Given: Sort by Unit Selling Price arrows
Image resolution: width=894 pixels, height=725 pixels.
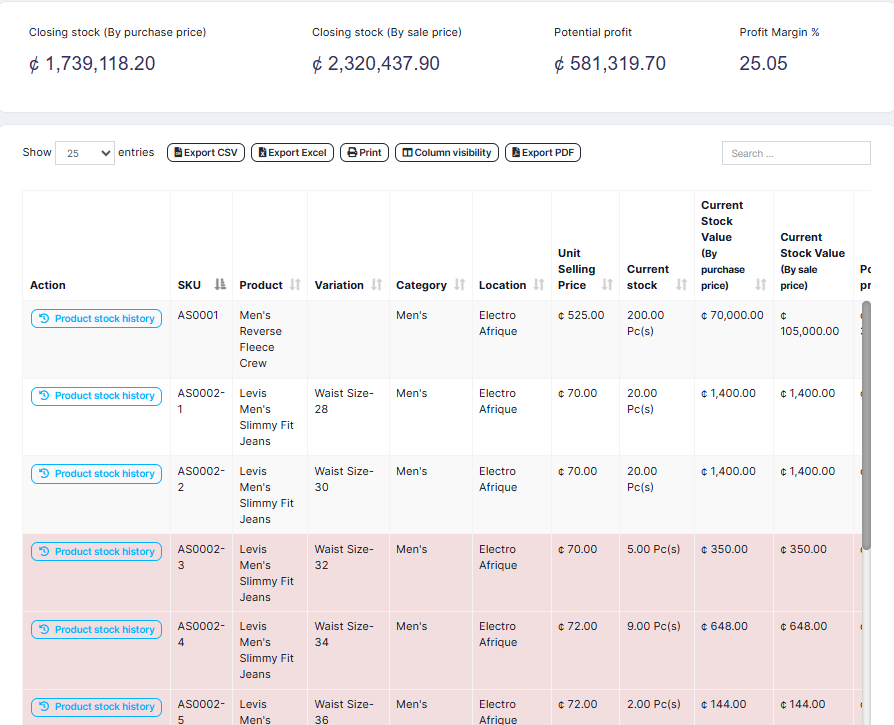Looking at the screenshot, I should tap(607, 284).
